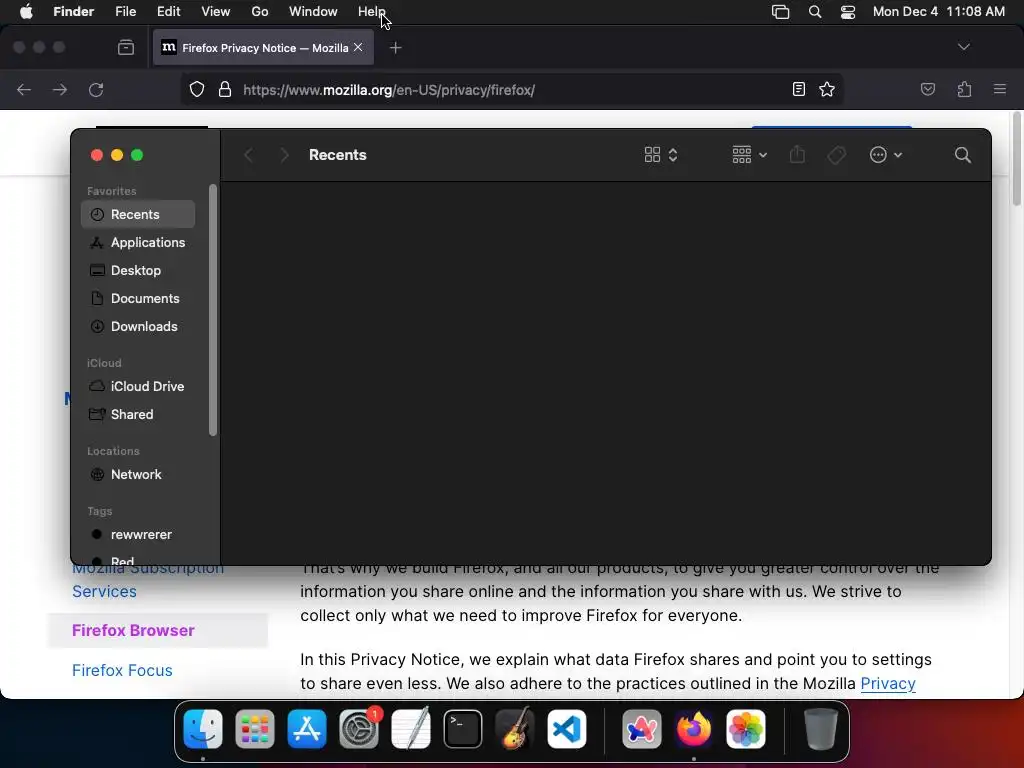The width and height of the screenshot is (1024, 768).
Task: Open Shared in Finder sidebar
Action: coord(138,415)
